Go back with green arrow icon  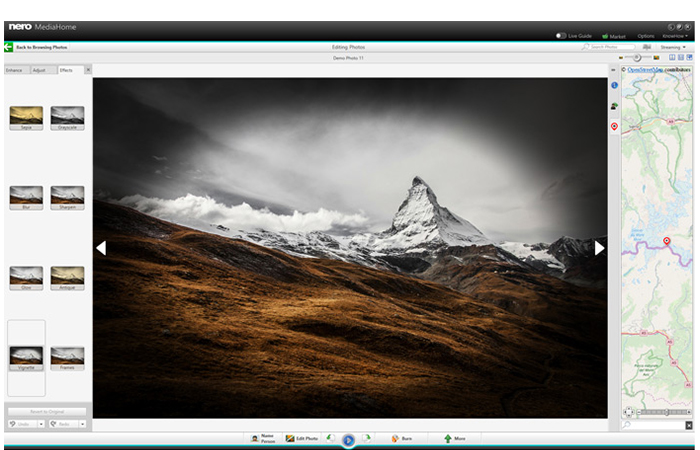pyautogui.click(x=8, y=47)
